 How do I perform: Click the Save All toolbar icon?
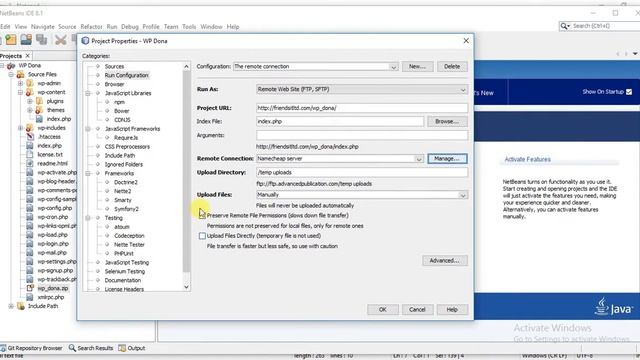41,40
